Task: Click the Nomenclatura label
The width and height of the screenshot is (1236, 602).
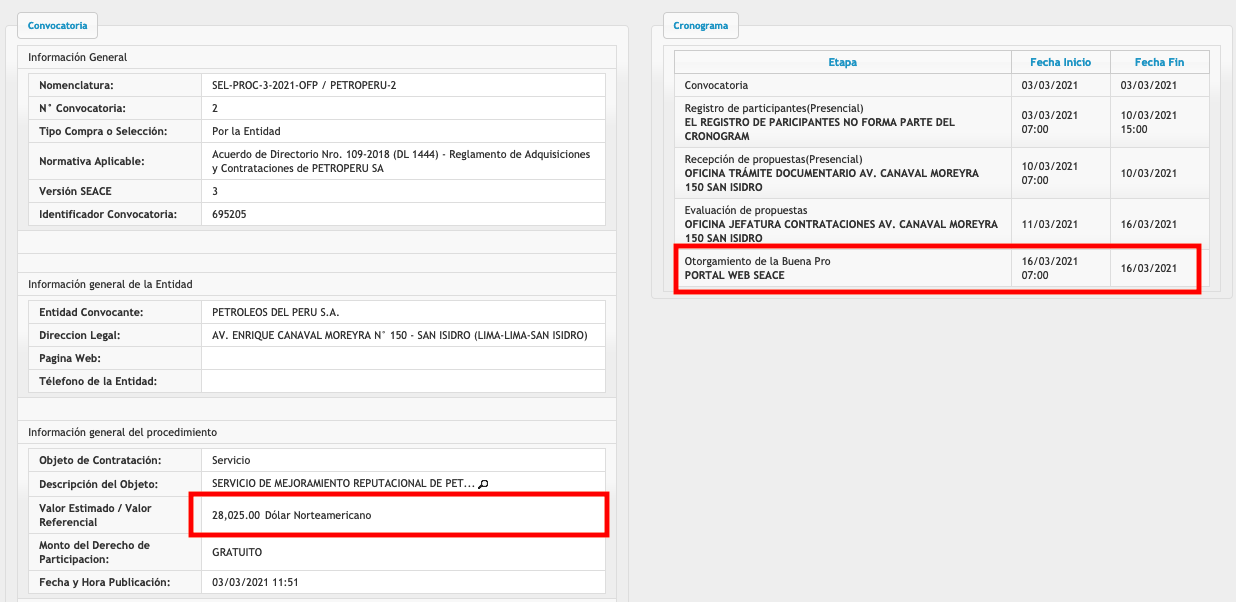Action: click(x=76, y=85)
